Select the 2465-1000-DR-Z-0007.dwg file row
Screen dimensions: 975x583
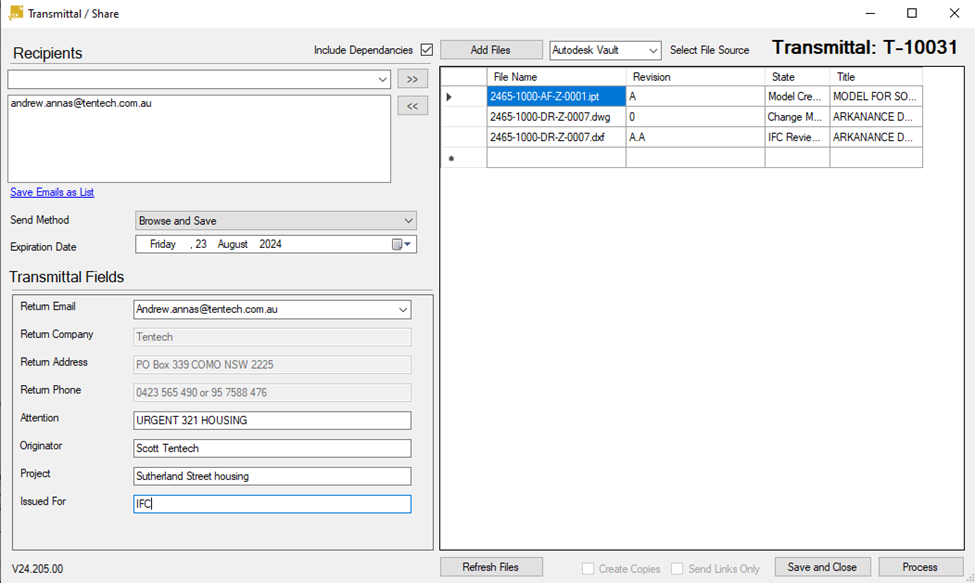pyautogui.click(x=555, y=117)
